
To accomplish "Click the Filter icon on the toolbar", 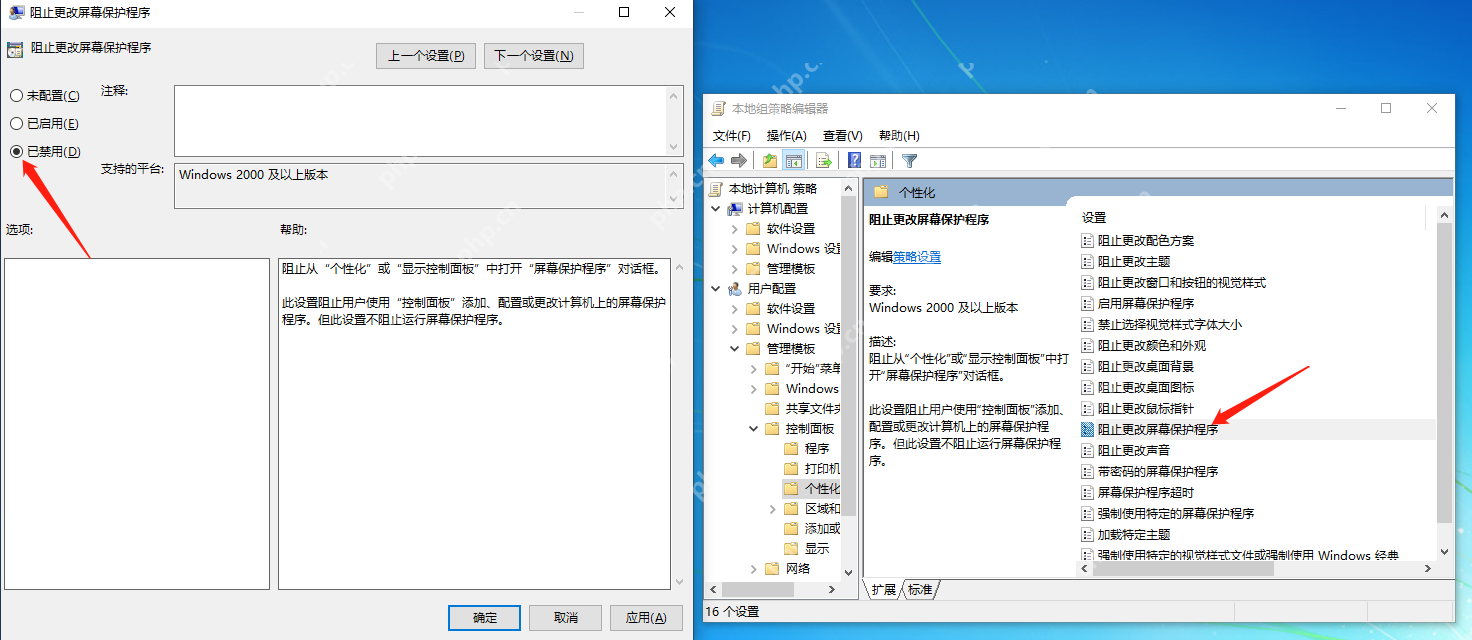I will click(x=907, y=160).
